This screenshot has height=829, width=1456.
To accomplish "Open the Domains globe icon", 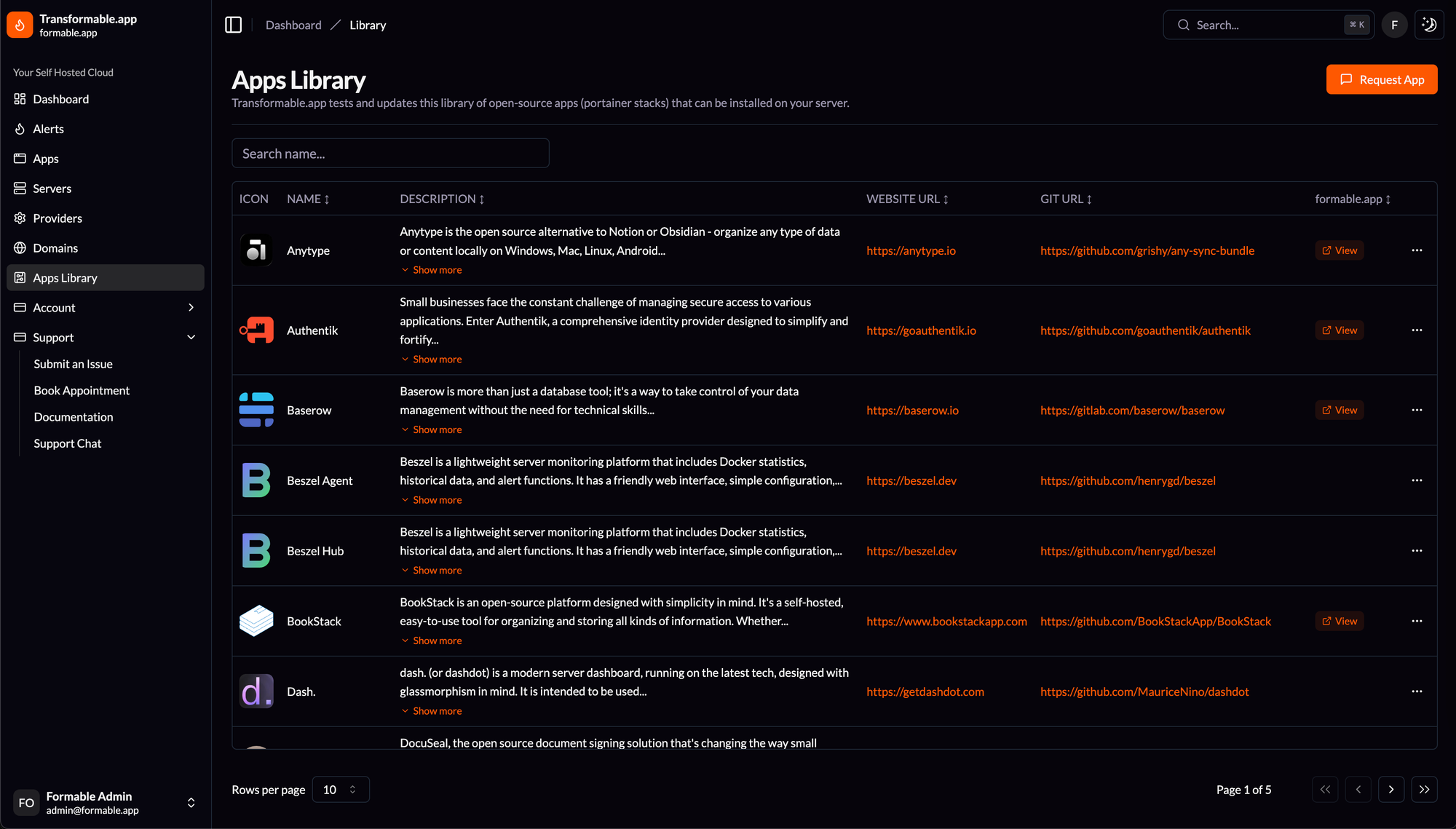I will tap(20, 247).
